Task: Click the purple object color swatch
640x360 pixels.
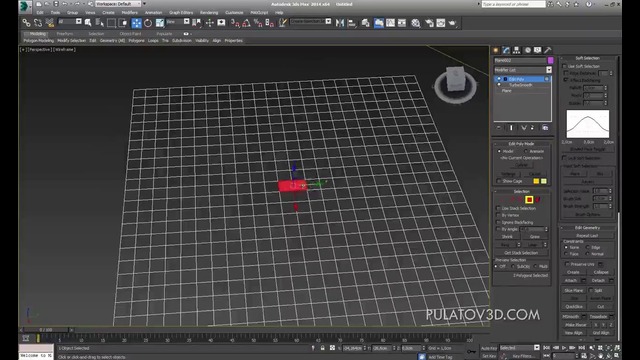Action: (x=550, y=60)
